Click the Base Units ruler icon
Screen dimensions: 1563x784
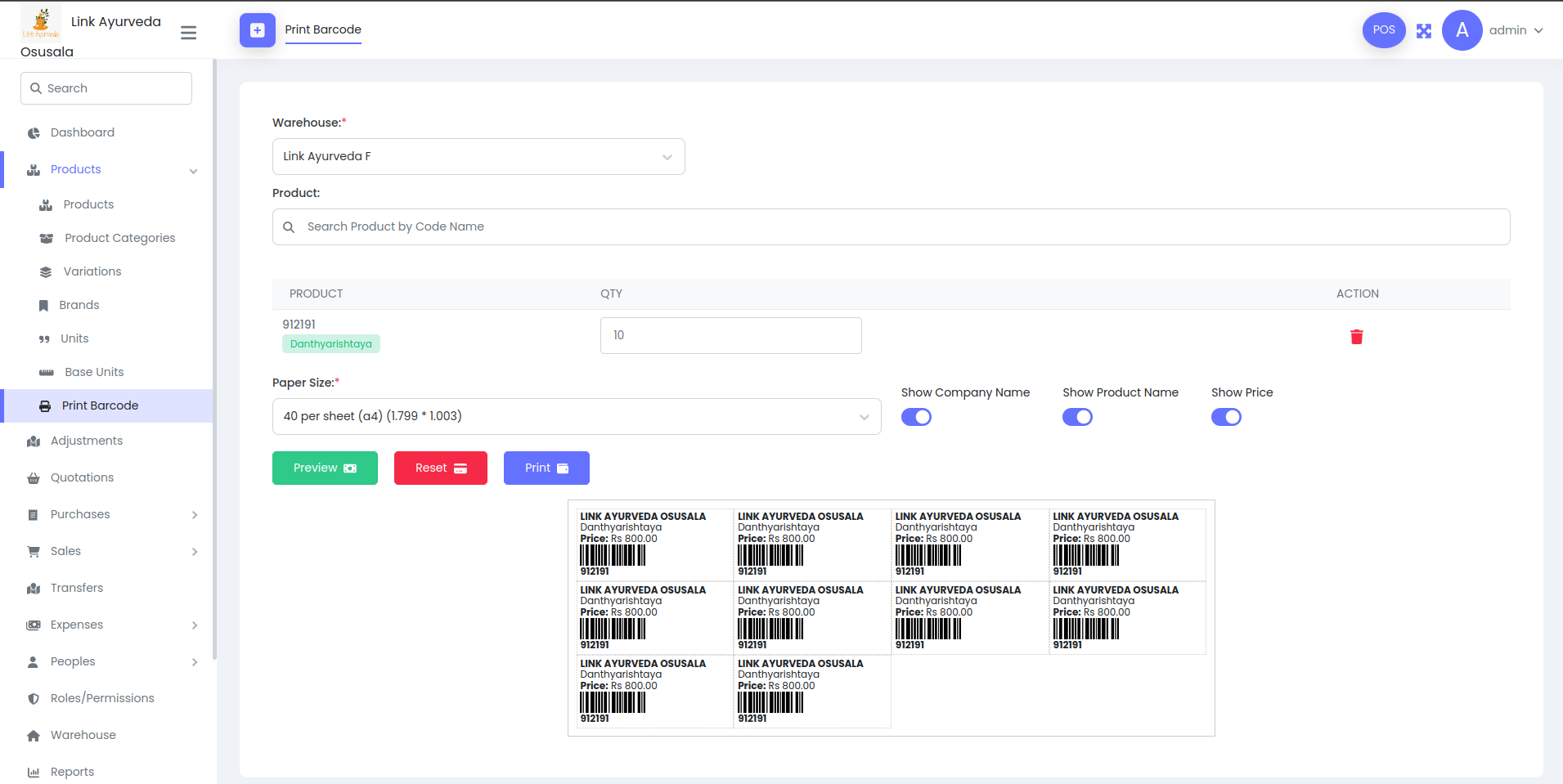tap(47, 373)
